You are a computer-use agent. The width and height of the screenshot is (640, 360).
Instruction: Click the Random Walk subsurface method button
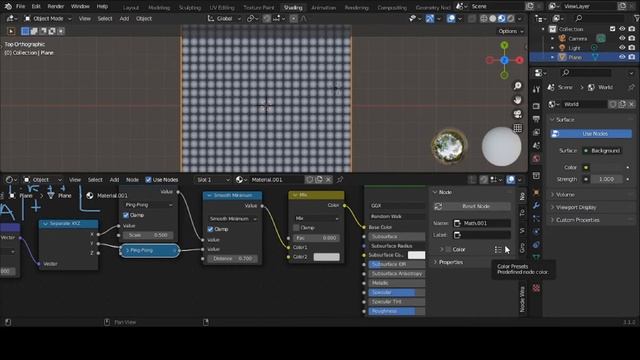click(x=397, y=216)
